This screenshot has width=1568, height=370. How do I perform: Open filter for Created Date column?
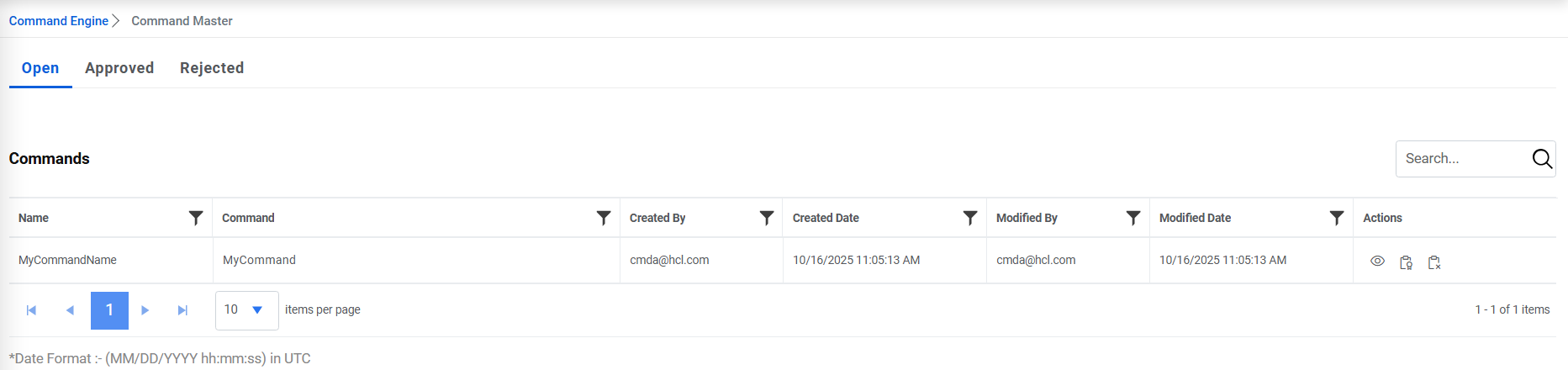point(970,218)
